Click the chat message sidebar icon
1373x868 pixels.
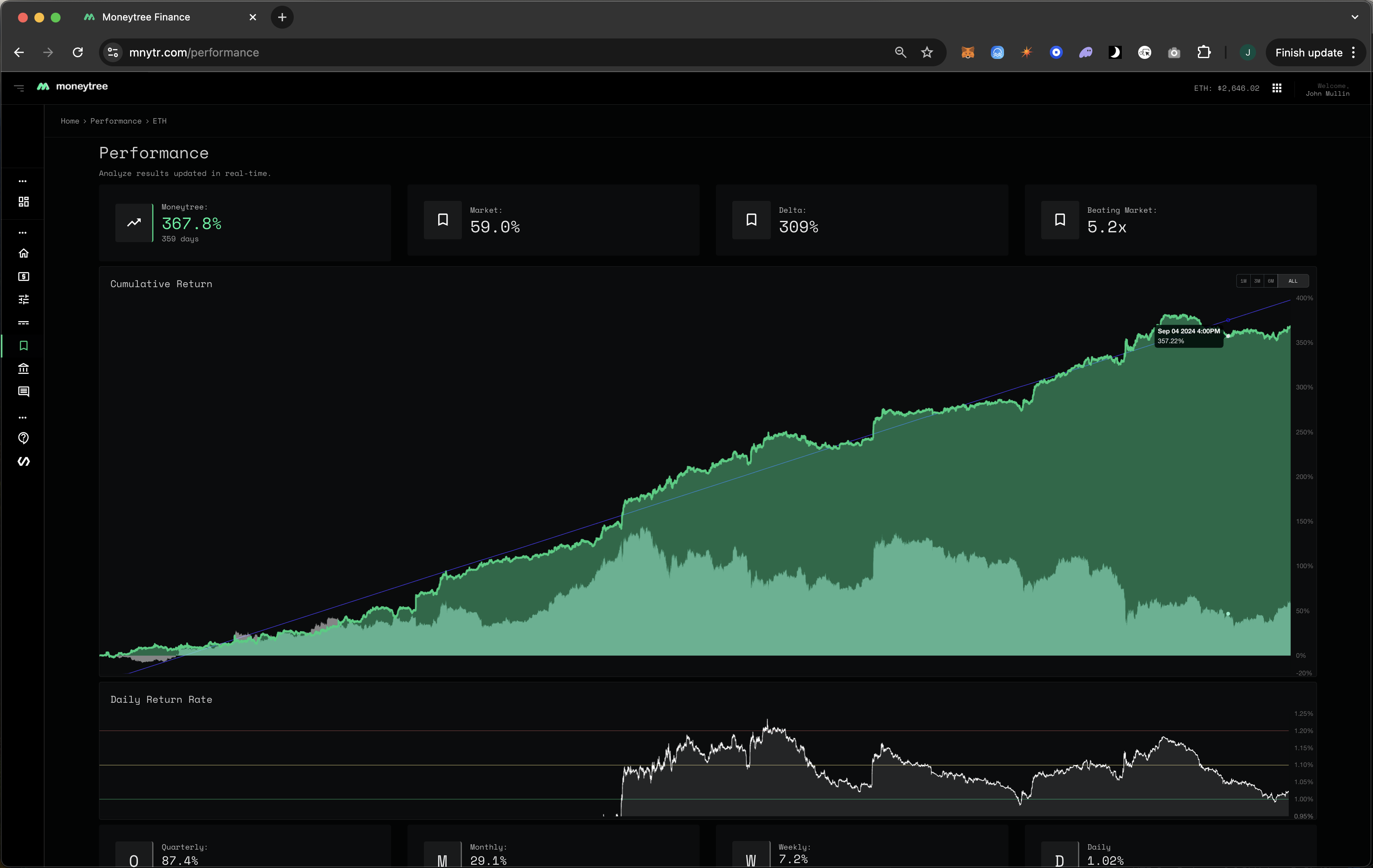pyautogui.click(x=23, y=391)
